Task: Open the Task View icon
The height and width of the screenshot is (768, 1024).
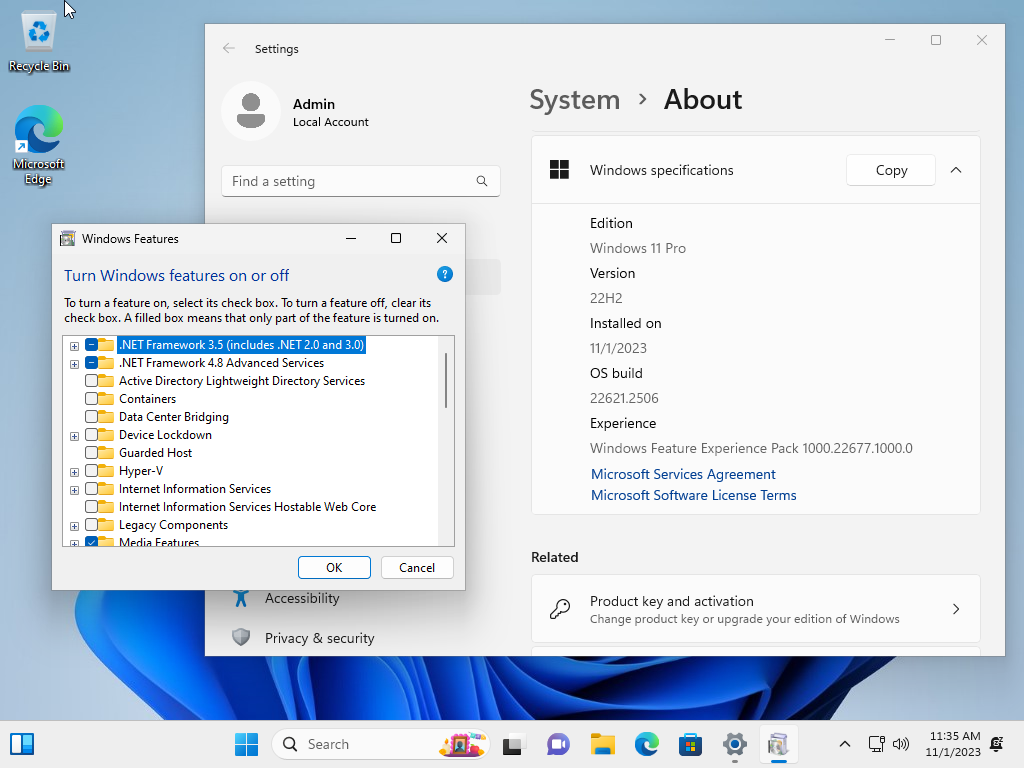Action: click(513, 744)
